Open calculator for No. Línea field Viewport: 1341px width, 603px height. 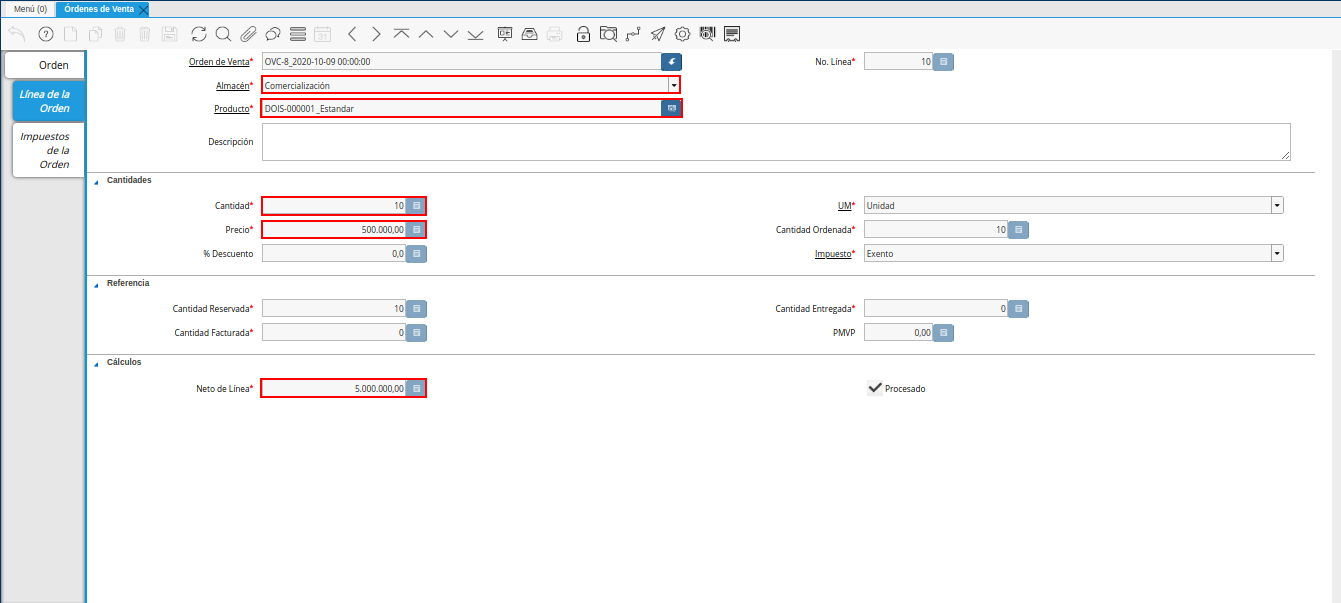coord(944,62)
